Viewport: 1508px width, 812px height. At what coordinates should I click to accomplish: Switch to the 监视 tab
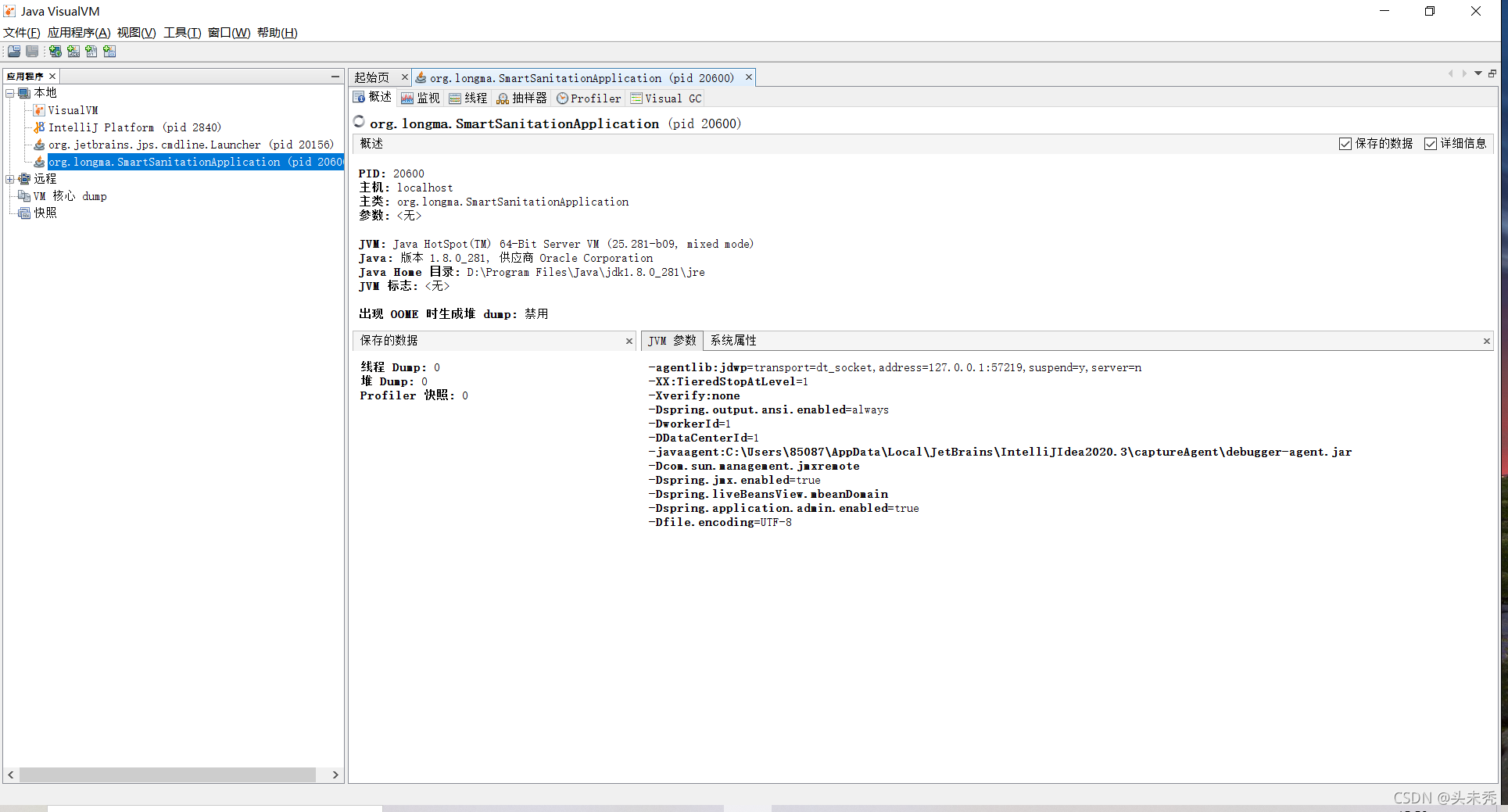pos(421,98)
